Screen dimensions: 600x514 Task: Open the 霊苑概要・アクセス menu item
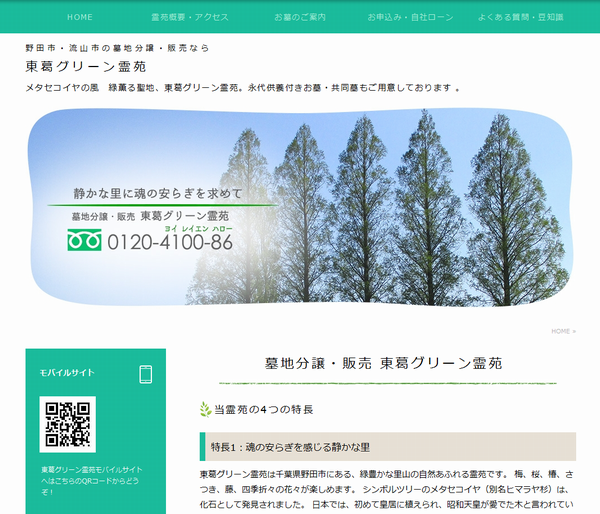[x=190, y=17]
